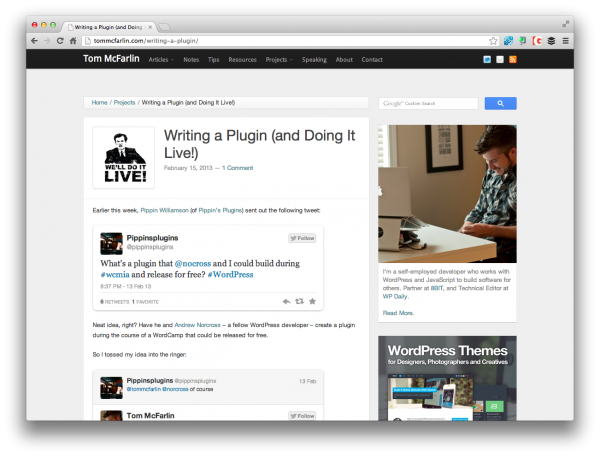This screenshot has width=600, height=457.
Task: Expand the Articles dropdown menu
Action: pyautogui.click(x=161, y=60)
